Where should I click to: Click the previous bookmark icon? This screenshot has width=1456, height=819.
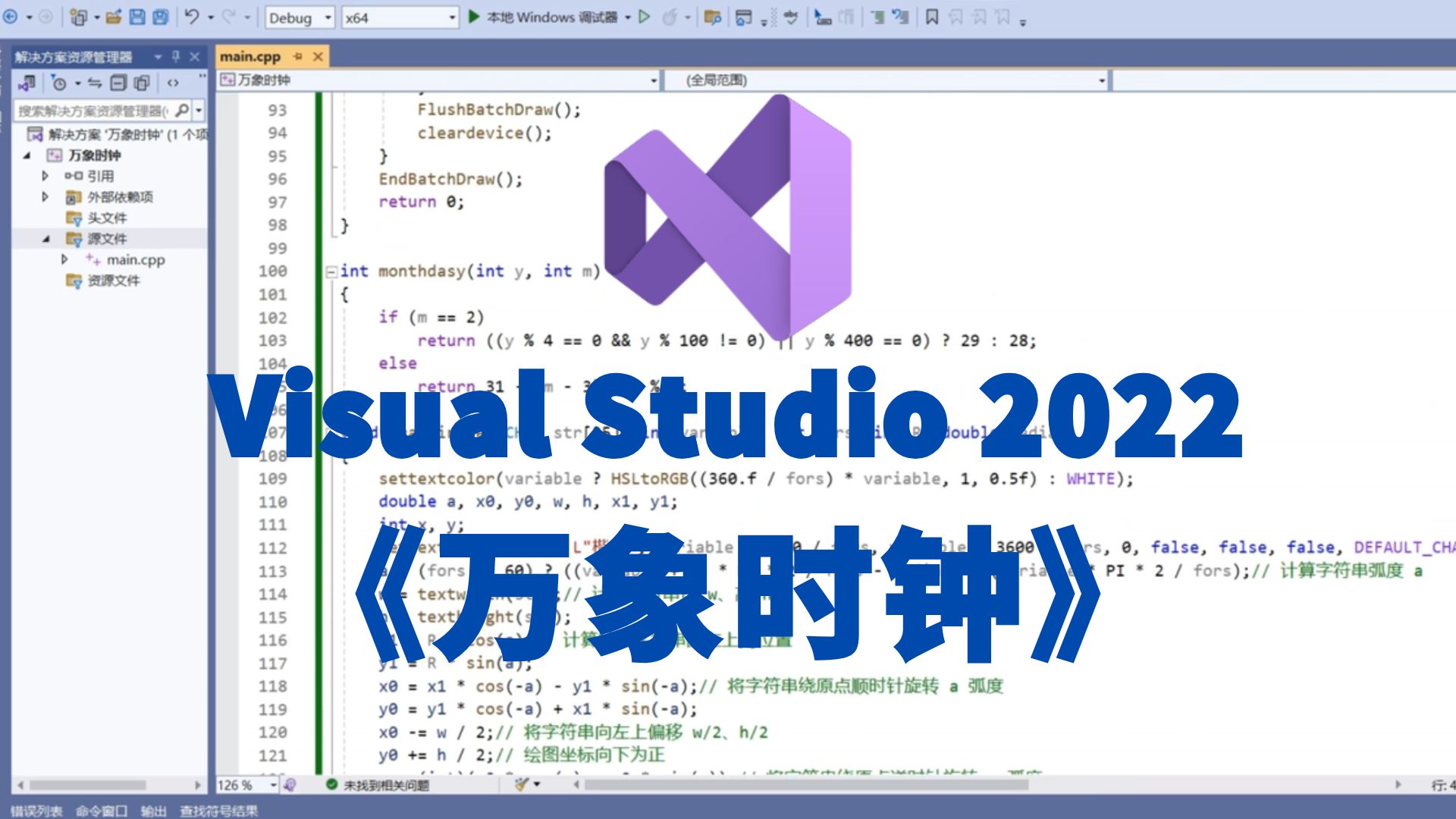click(x=956, y=17)
